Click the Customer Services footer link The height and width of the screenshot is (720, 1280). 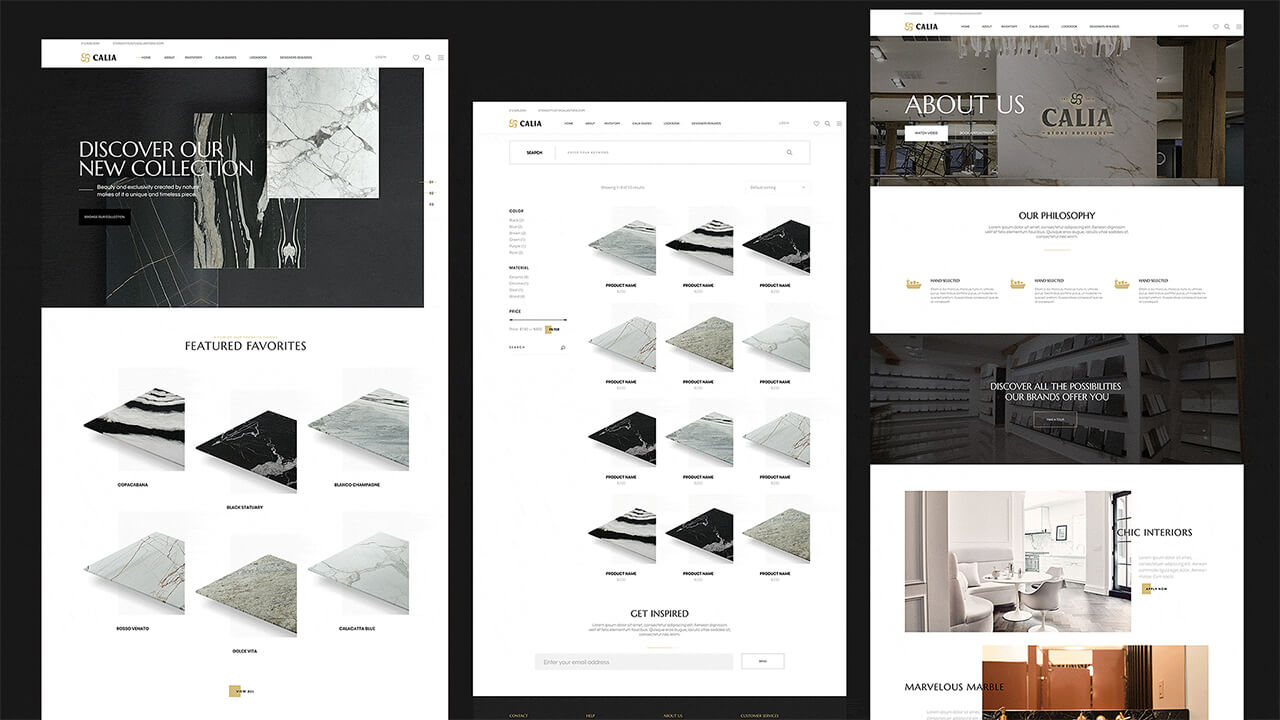[757, 715]
